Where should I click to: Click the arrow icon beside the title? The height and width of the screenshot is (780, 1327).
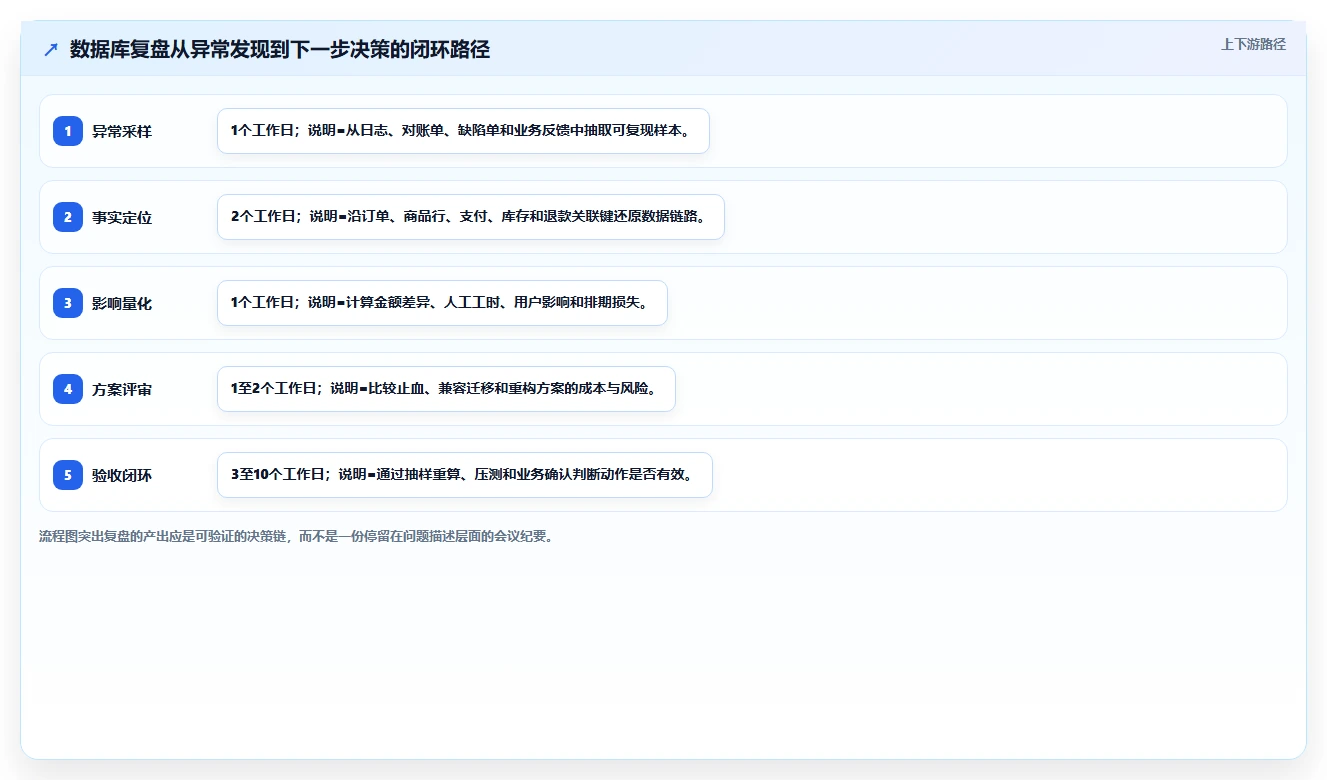tap(51, 50)
